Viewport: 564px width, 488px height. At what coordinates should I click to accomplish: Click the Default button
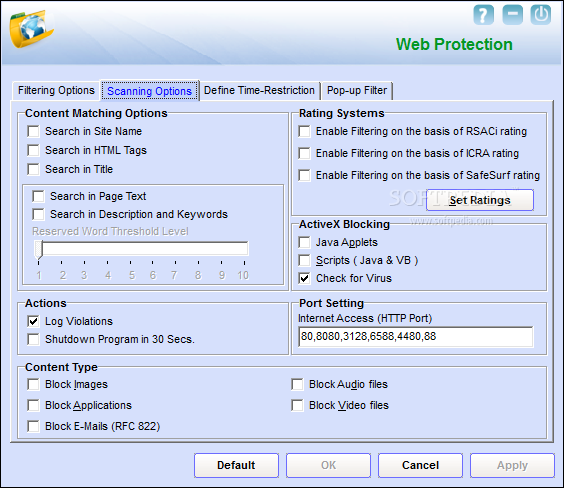236,465
